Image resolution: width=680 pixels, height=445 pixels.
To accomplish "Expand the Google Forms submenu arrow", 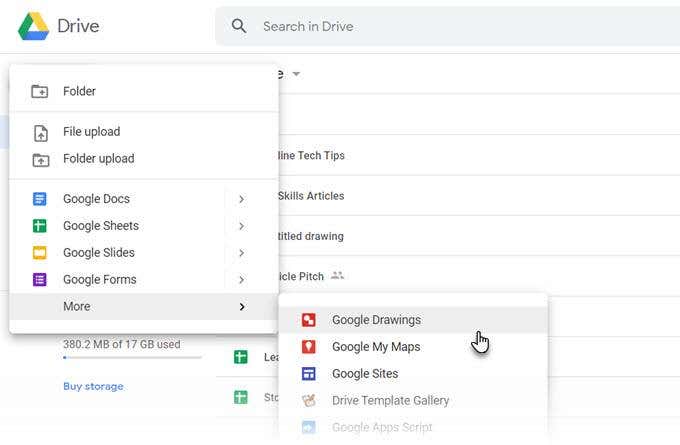I will (242, 280).
